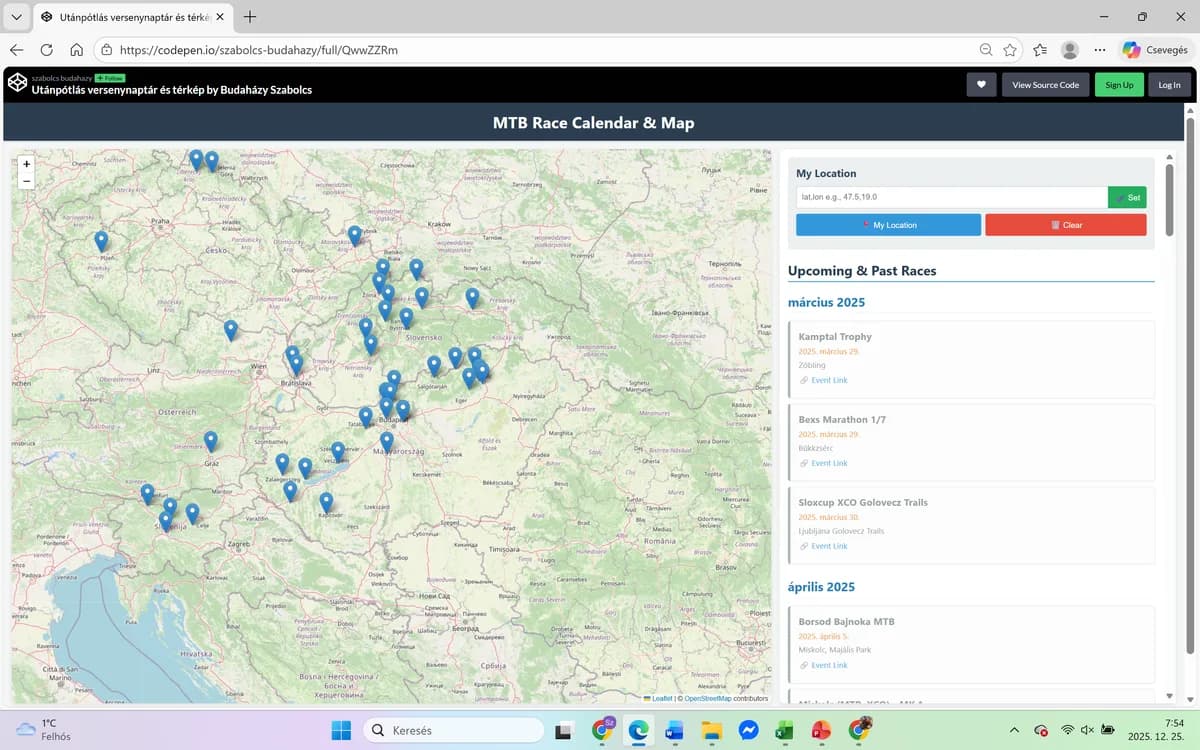Screen dimensions: 1200x750
Task: Open Excel from the taskbar
Action: click(x=784, y=730)
